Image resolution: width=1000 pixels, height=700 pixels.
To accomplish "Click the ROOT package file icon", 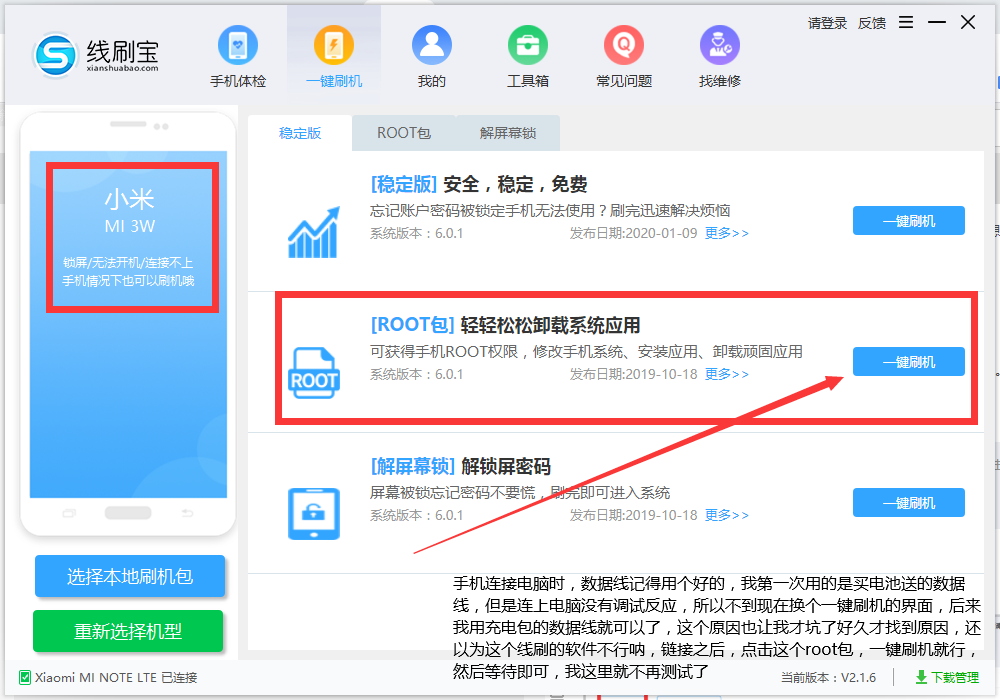I will (314, 373).
